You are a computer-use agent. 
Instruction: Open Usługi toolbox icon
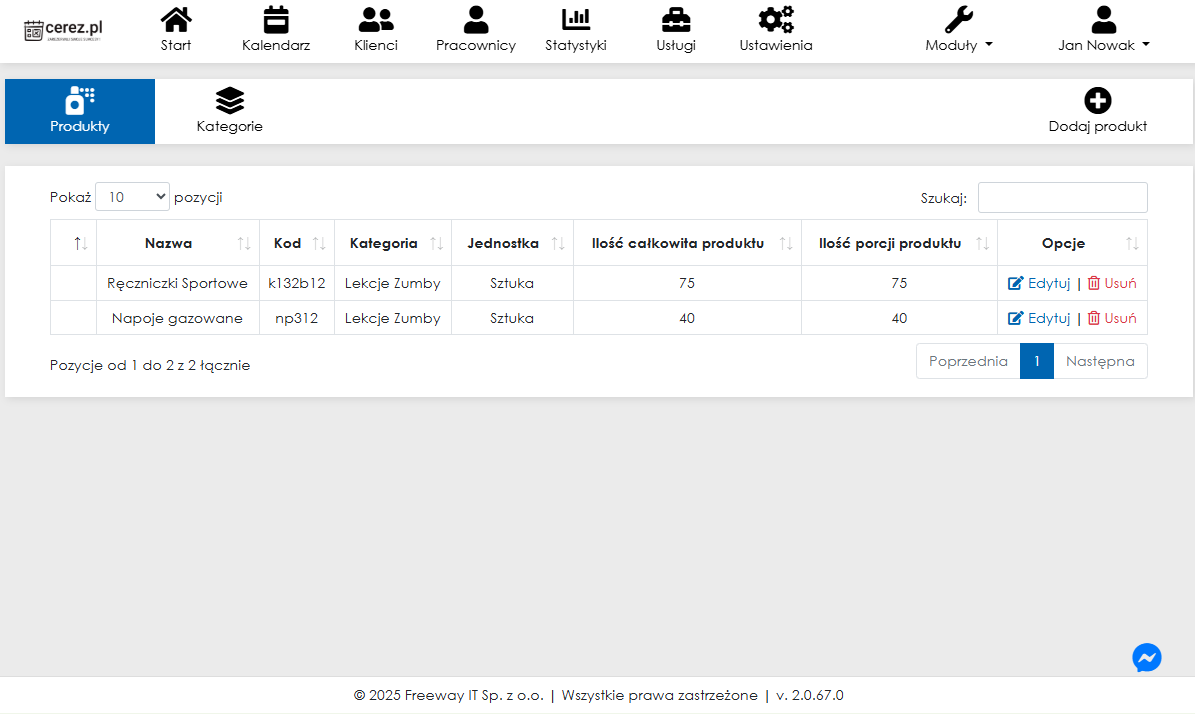(x=676, y=19)
